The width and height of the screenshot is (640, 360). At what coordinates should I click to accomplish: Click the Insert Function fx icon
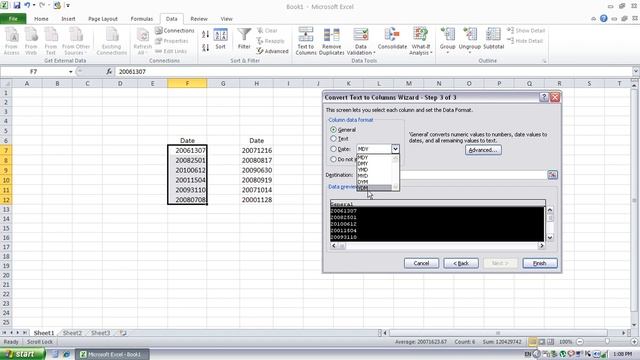109,71
